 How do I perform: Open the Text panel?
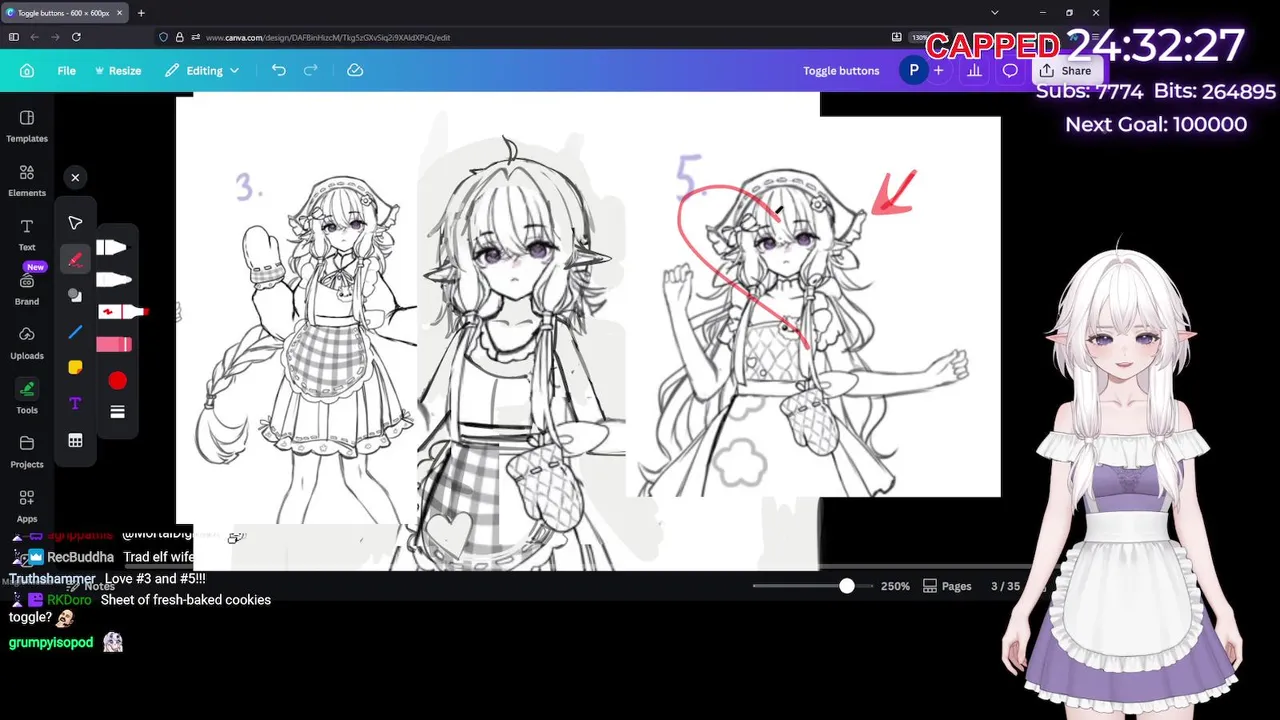pyautogui.click(x=27, y=235)
